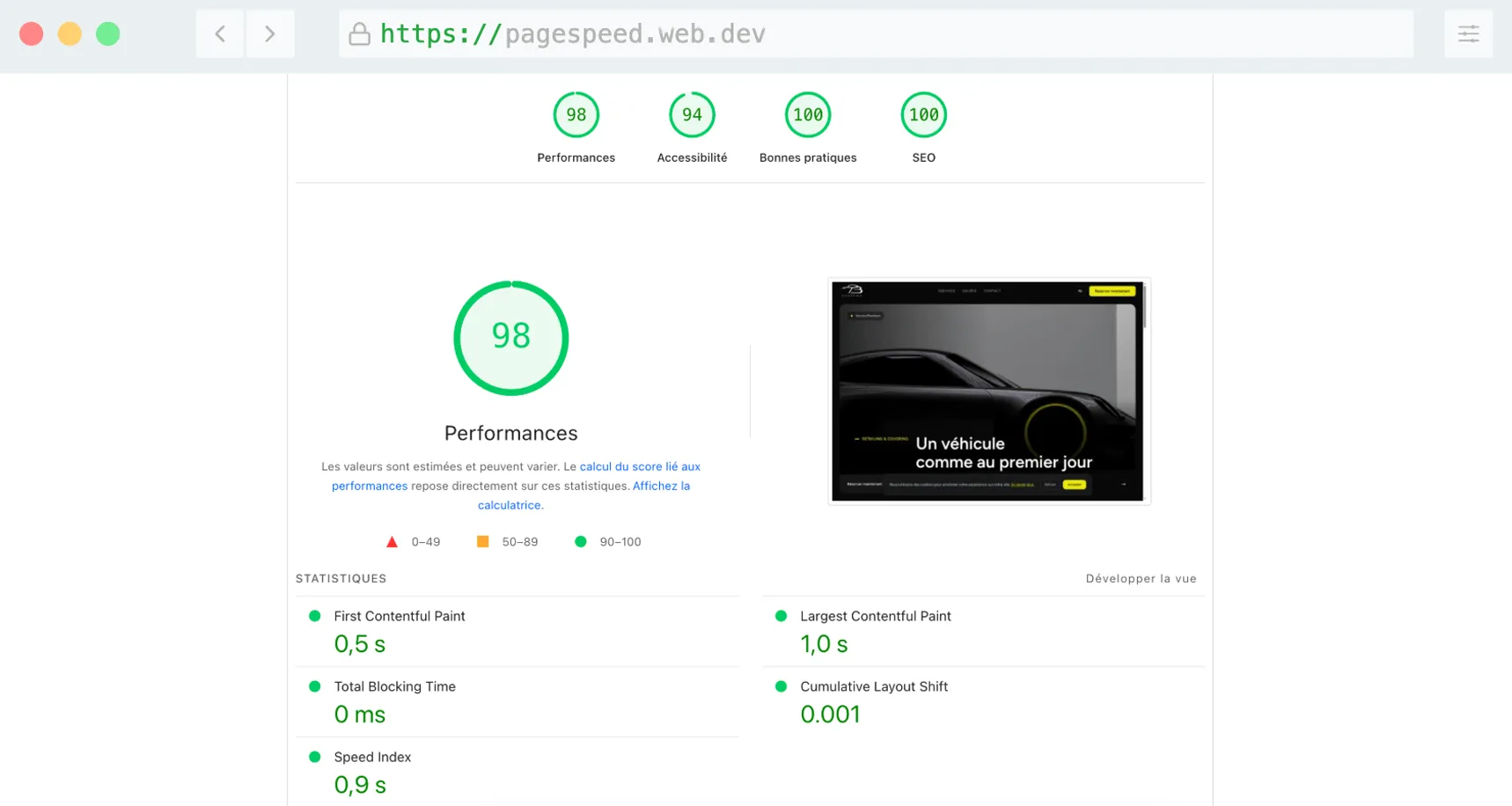Expand the First Contentful Paint metric row
Viewport: 1512px width, 806px height.
tap(399, 616)
